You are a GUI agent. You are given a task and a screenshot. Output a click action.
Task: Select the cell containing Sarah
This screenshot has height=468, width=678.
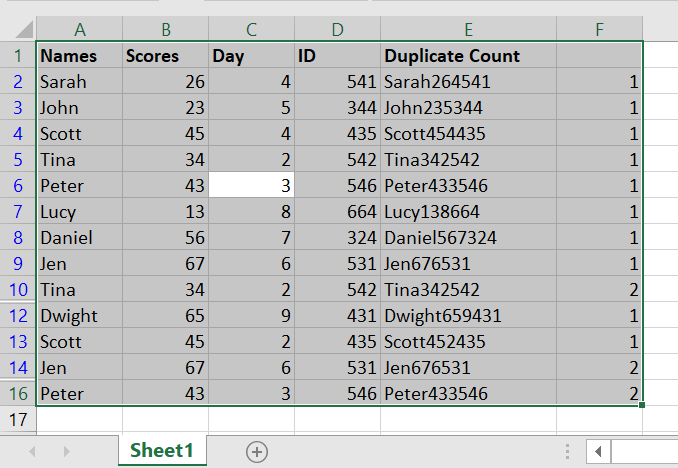coord(80,81)
